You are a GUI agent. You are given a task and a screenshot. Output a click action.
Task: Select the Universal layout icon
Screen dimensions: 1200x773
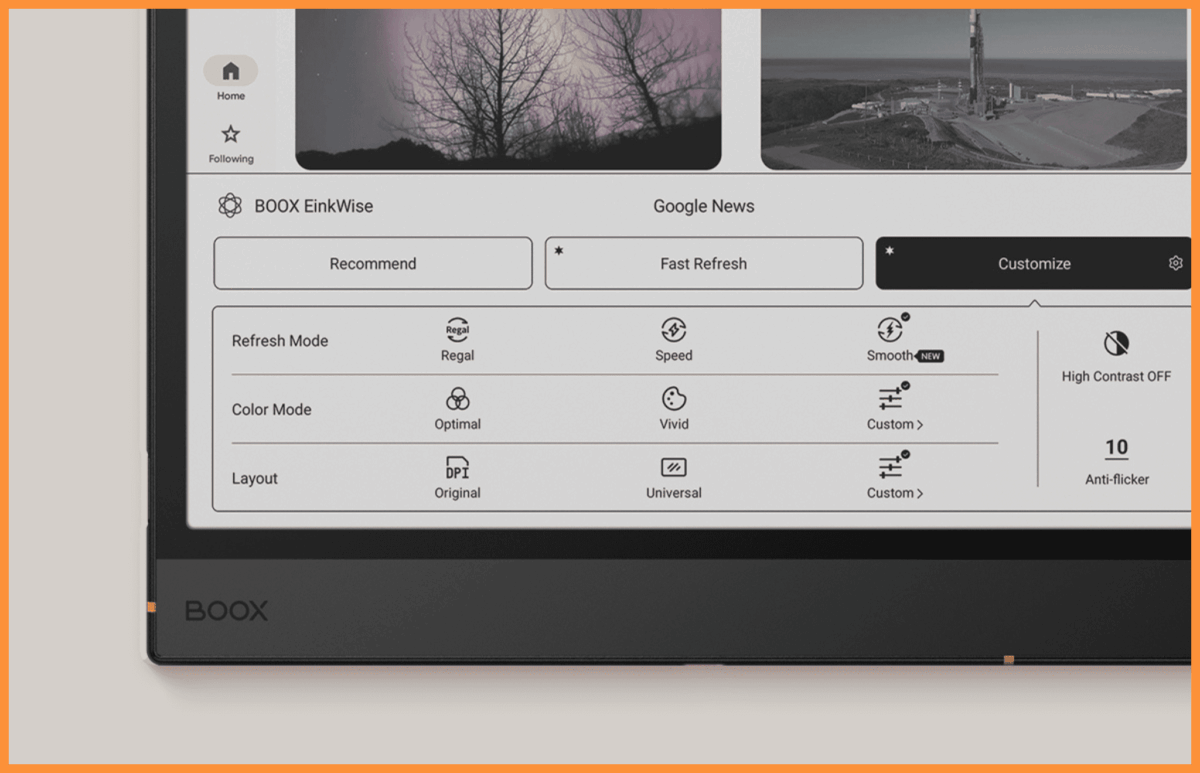click(x=674, y=468)
